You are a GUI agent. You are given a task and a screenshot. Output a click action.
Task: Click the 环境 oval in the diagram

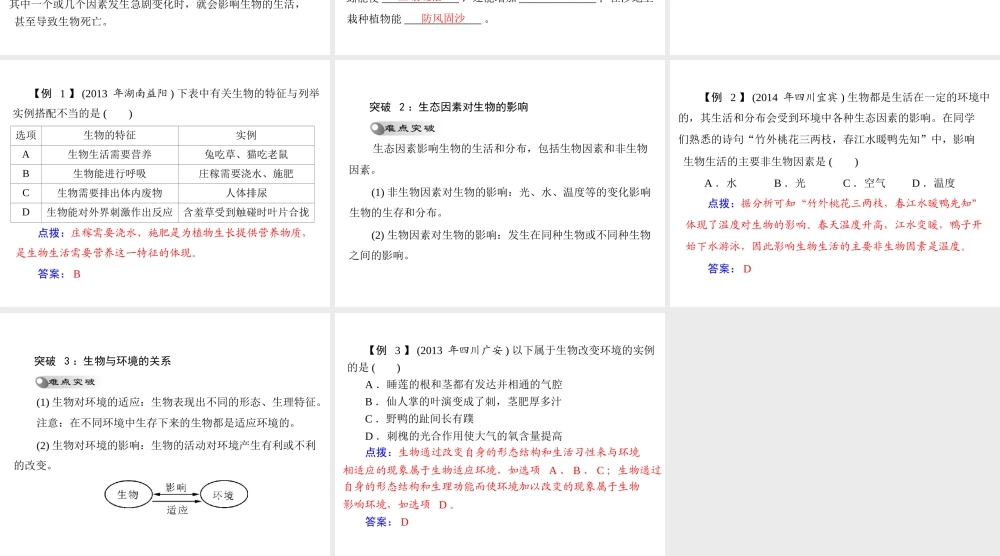click(223, 495)
